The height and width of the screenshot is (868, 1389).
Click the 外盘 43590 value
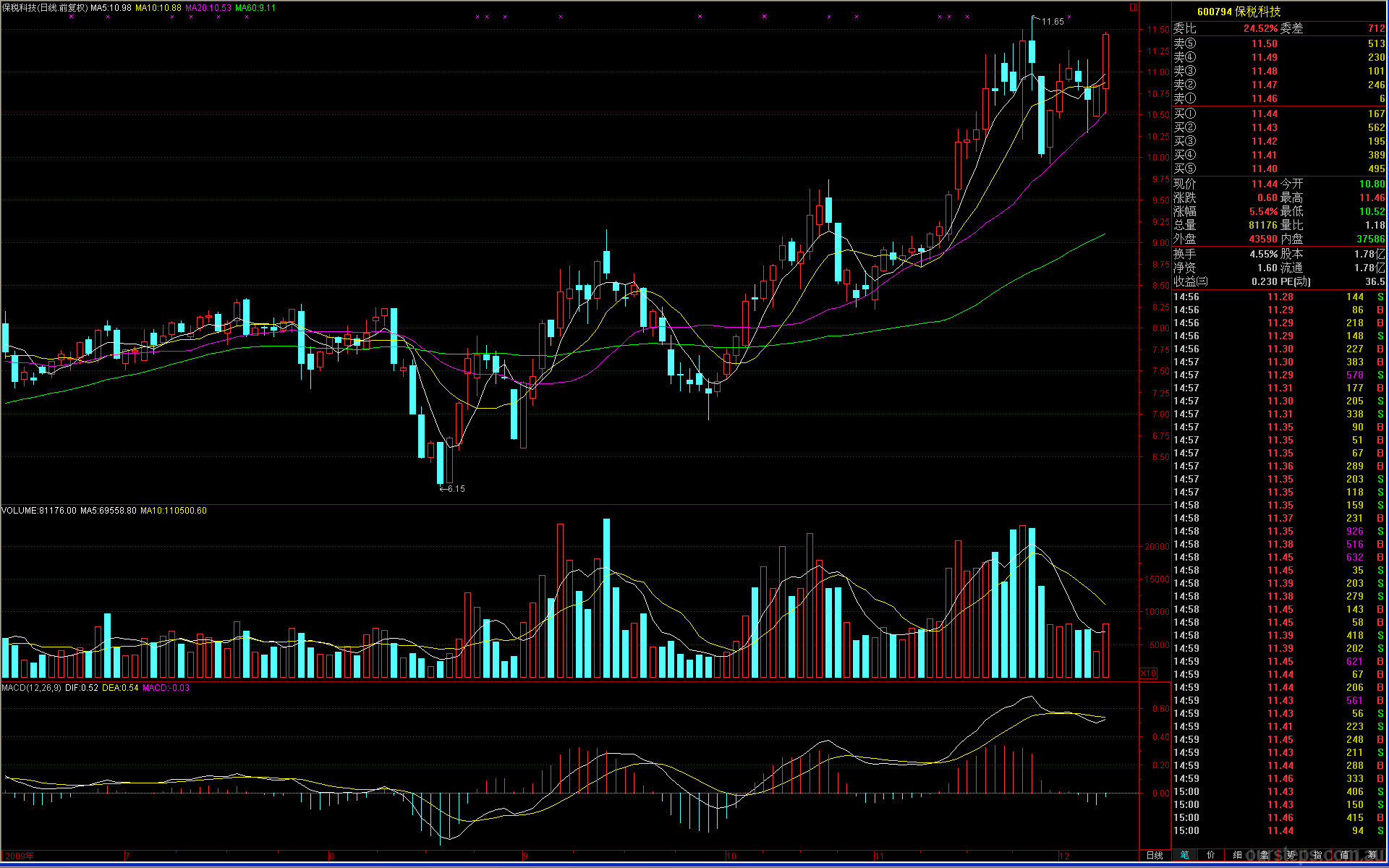(x=1263, y=239)
